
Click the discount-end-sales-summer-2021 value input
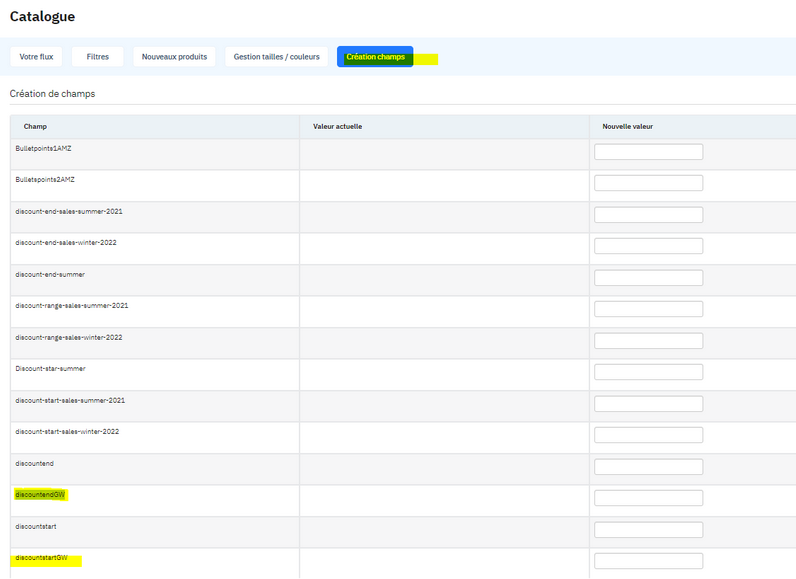pos(648,215)
